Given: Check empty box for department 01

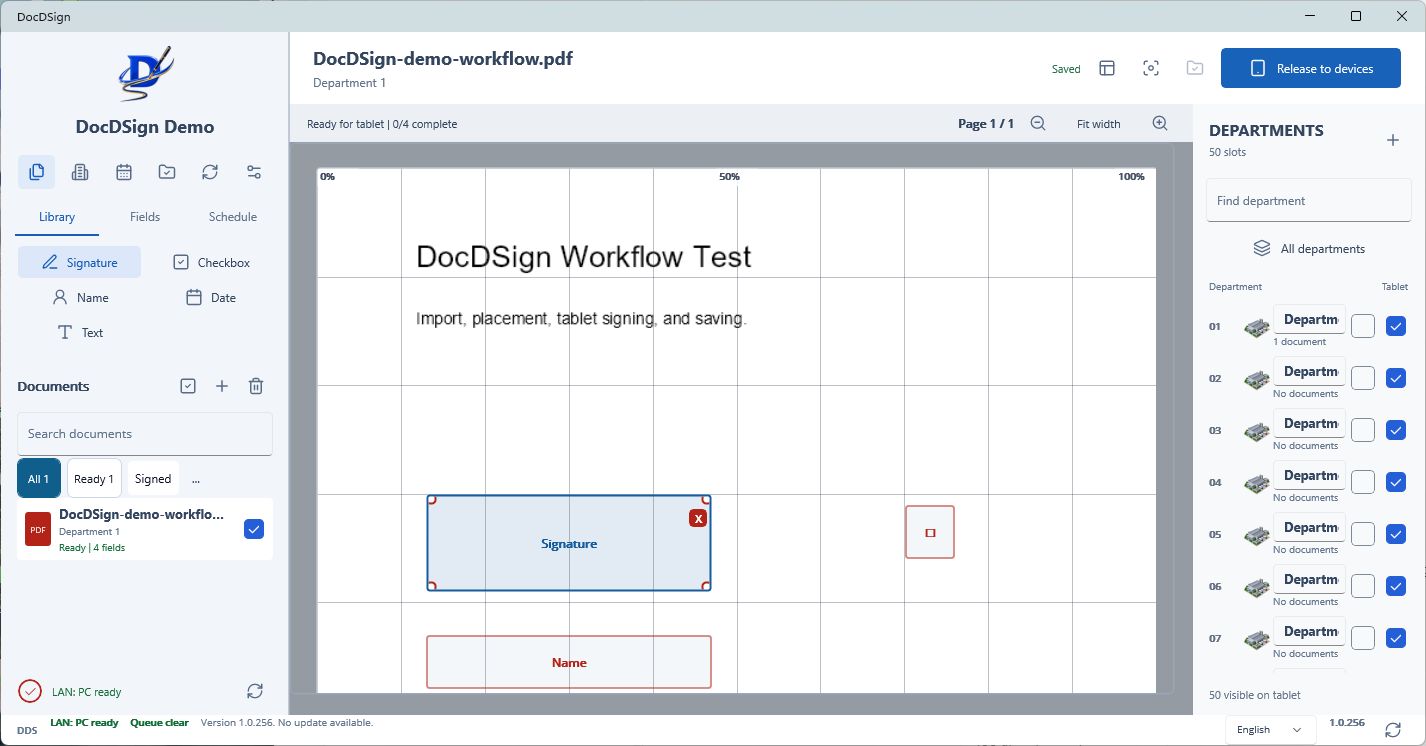Looking at the screenshot, I should [x=1363, y=326].
